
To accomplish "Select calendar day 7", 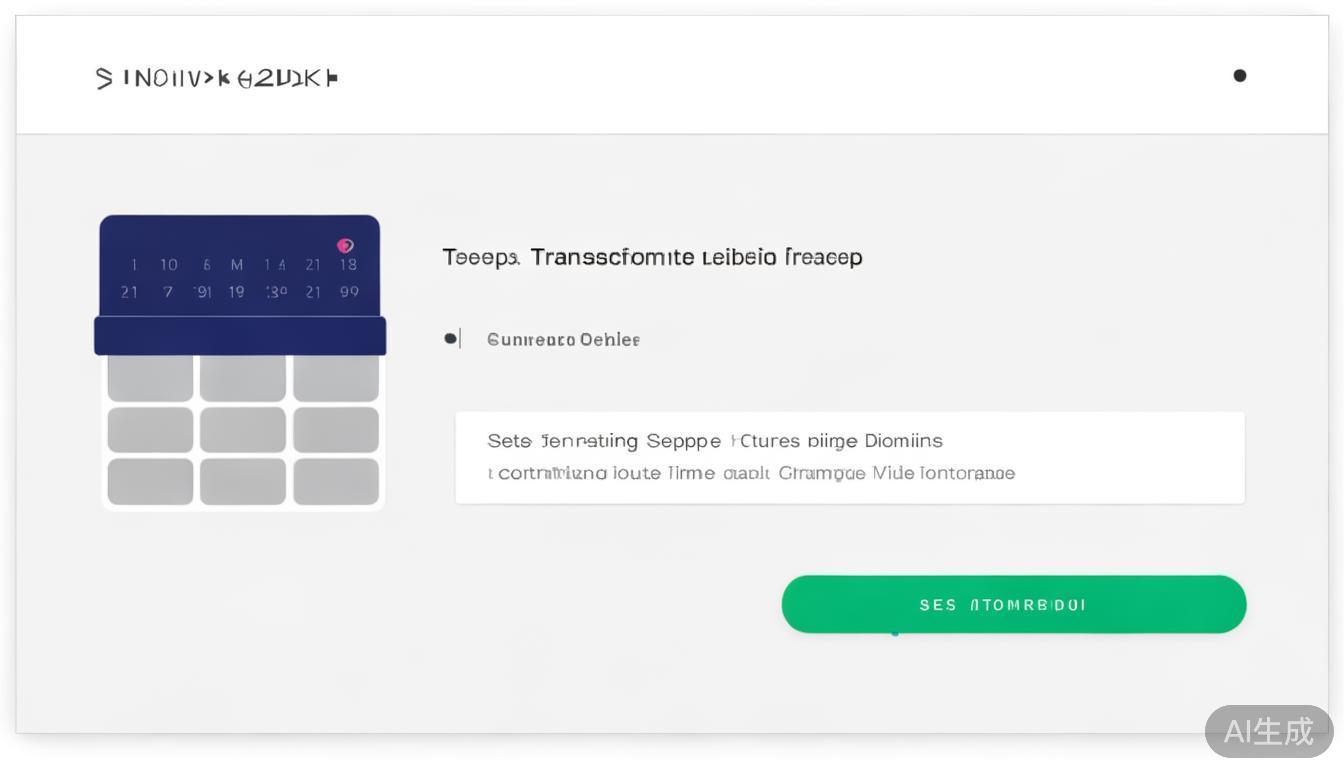I will coord(169,292).
